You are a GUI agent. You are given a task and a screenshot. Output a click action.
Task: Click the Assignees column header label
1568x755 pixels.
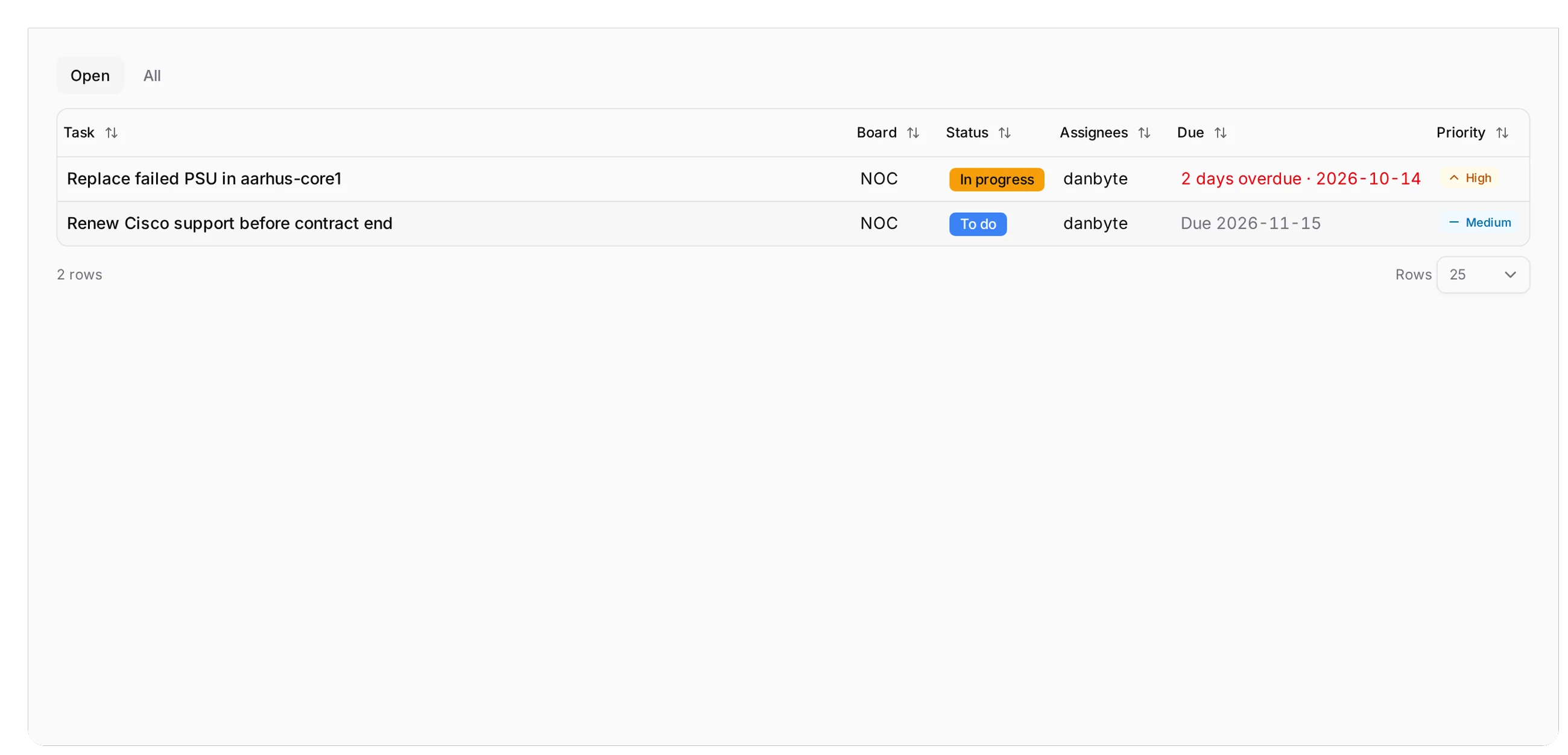[x=1093, y=133]
